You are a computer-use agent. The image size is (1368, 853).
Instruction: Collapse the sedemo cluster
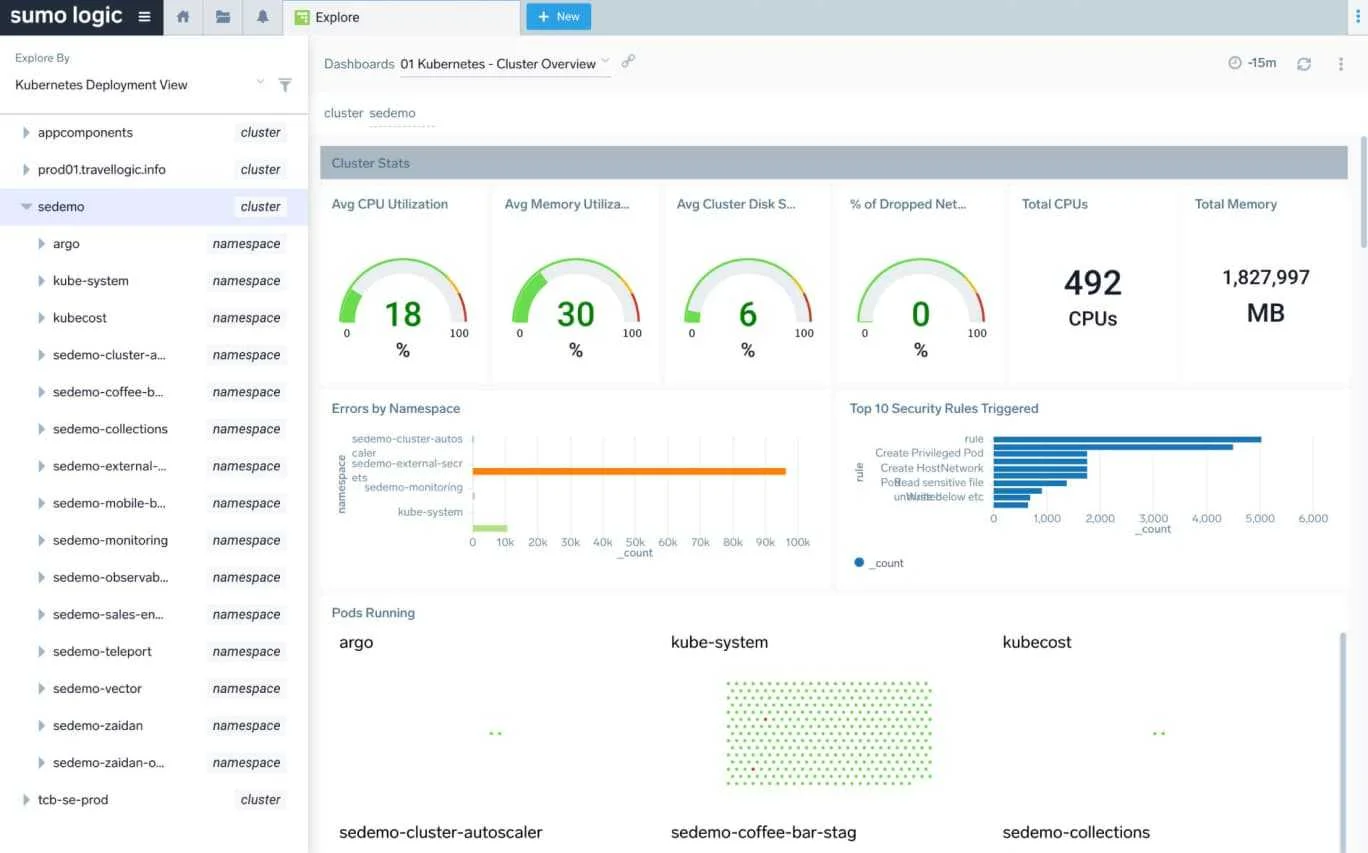[26, 206]
